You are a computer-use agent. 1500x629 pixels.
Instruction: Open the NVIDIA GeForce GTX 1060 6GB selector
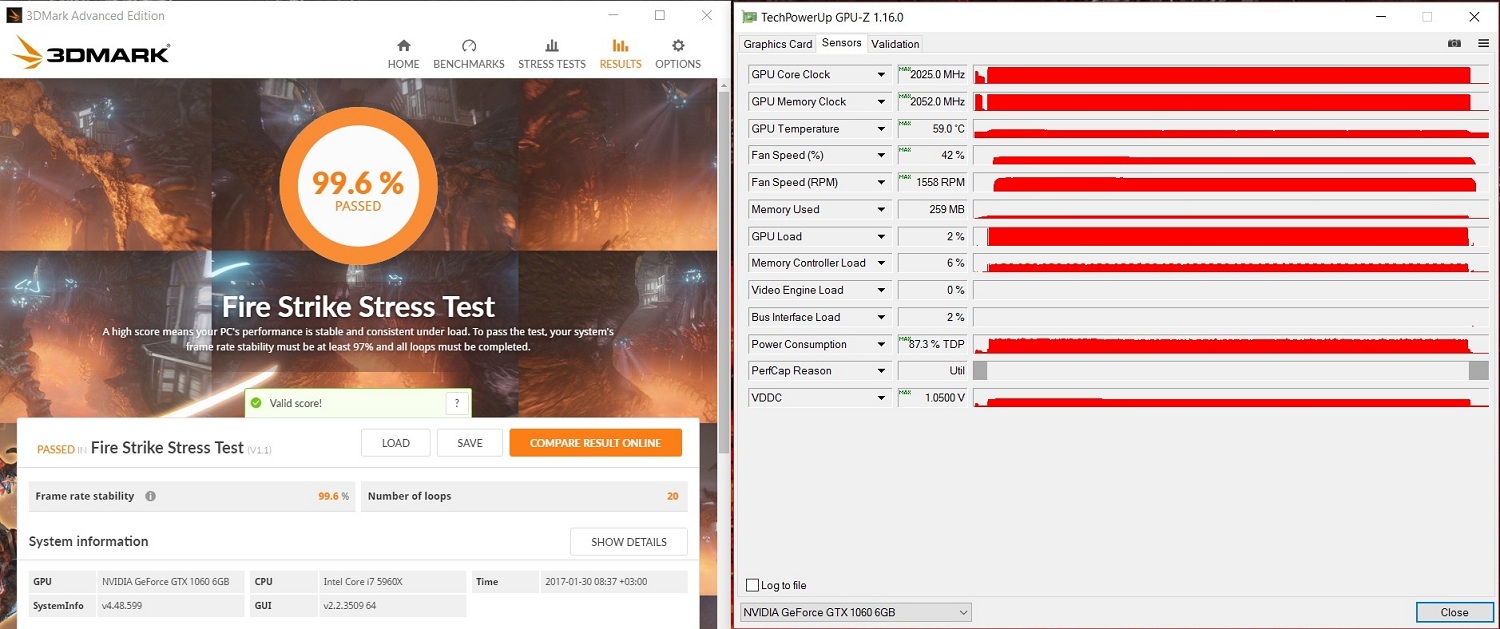coord(855,612)
